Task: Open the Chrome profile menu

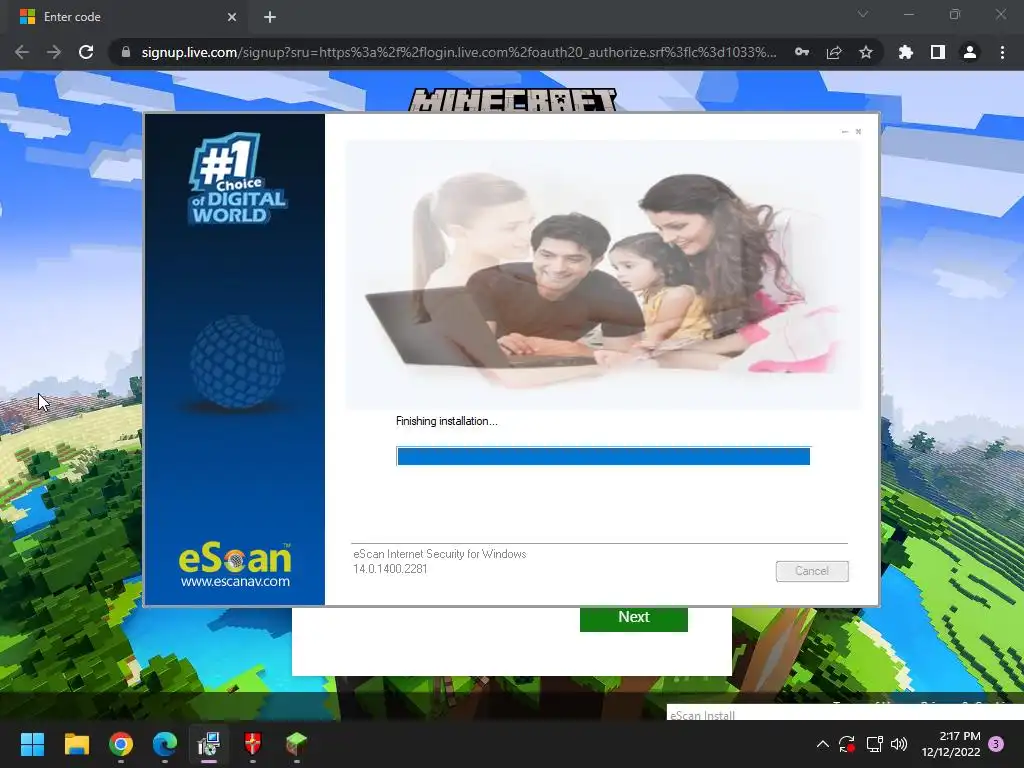Action: 970,52
